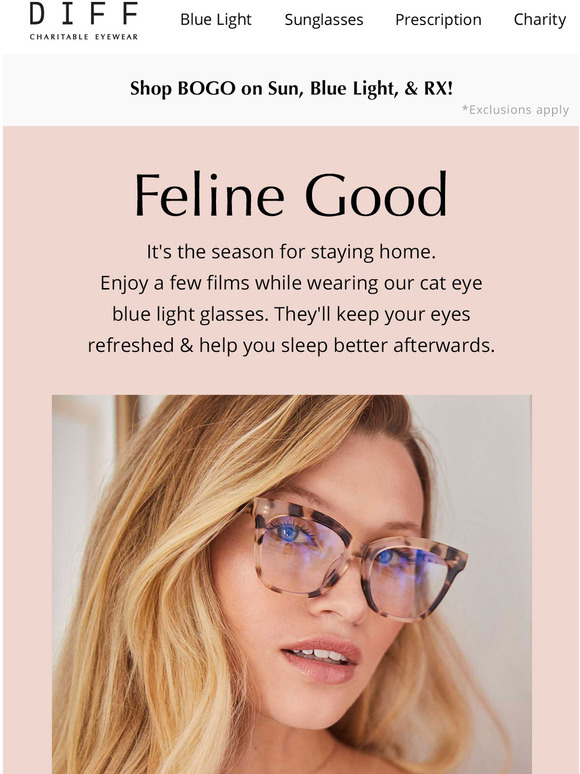
Task: Open the Blue Light navigation link
Action: (x=216, y=20)
